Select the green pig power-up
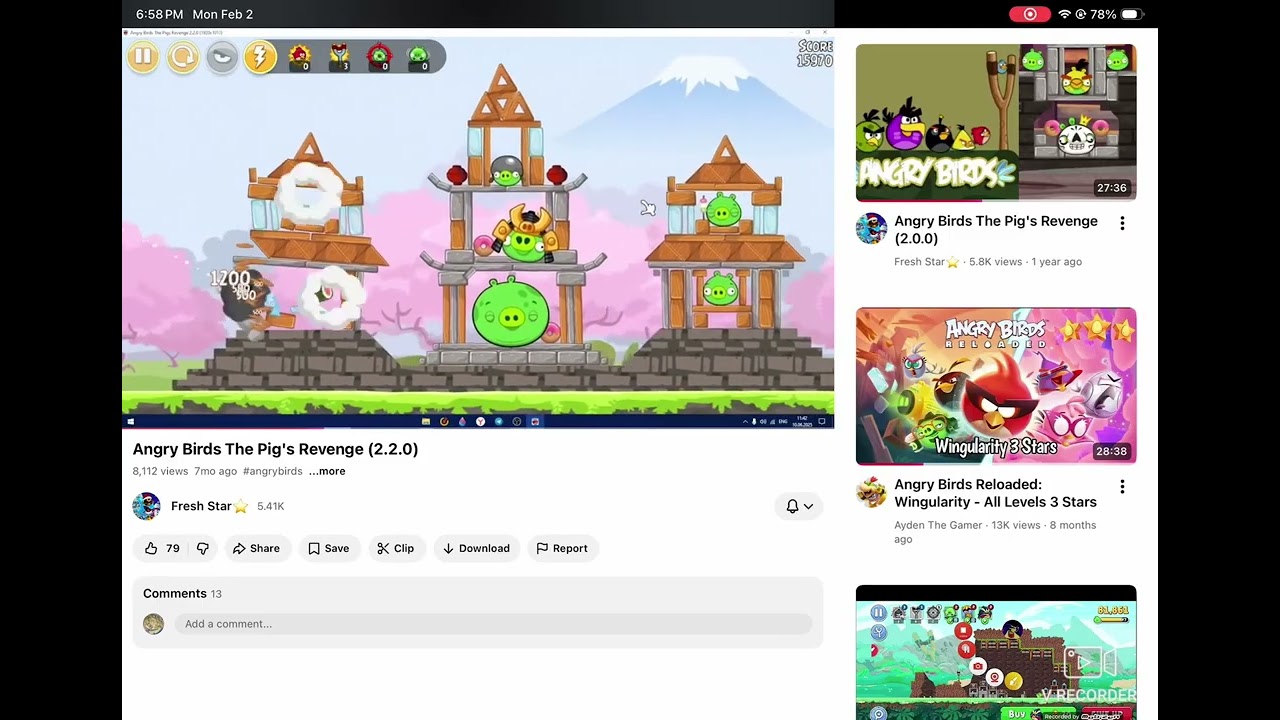This screenshot has height=720, width=1280. (x=419, y=57)
